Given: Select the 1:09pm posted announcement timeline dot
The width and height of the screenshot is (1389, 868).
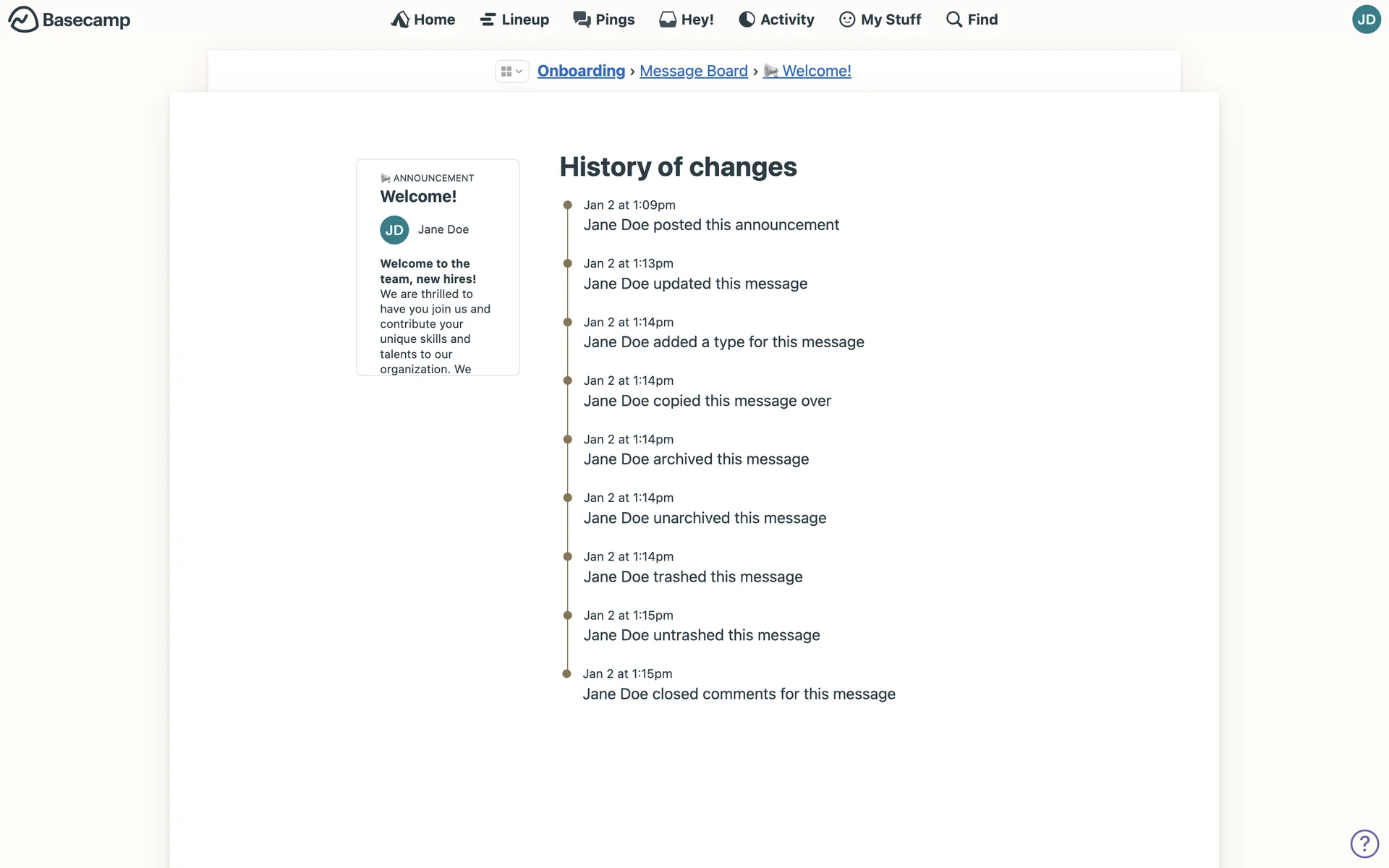Looking at the screenshot, I should 568,205.
